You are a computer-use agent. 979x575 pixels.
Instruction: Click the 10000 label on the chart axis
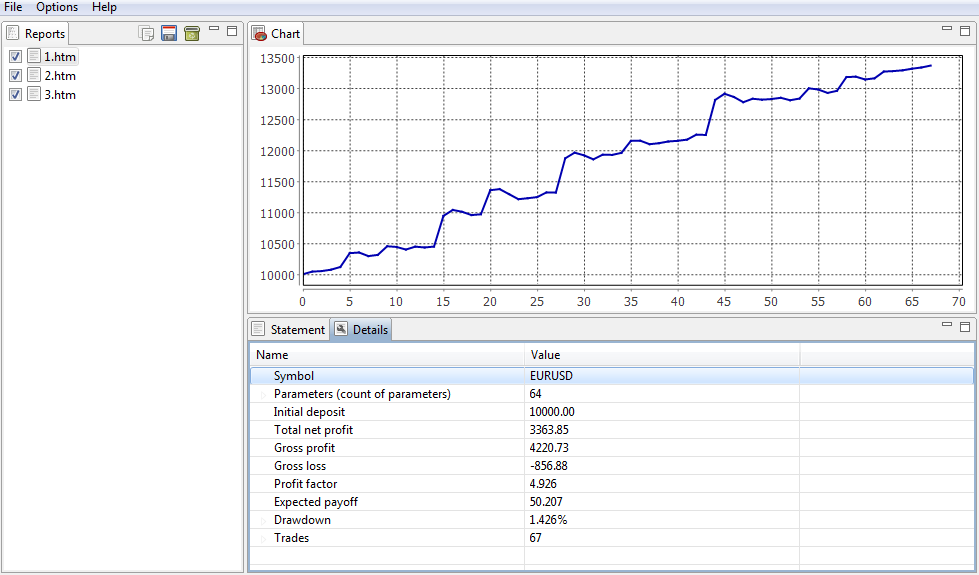[277, 275]
